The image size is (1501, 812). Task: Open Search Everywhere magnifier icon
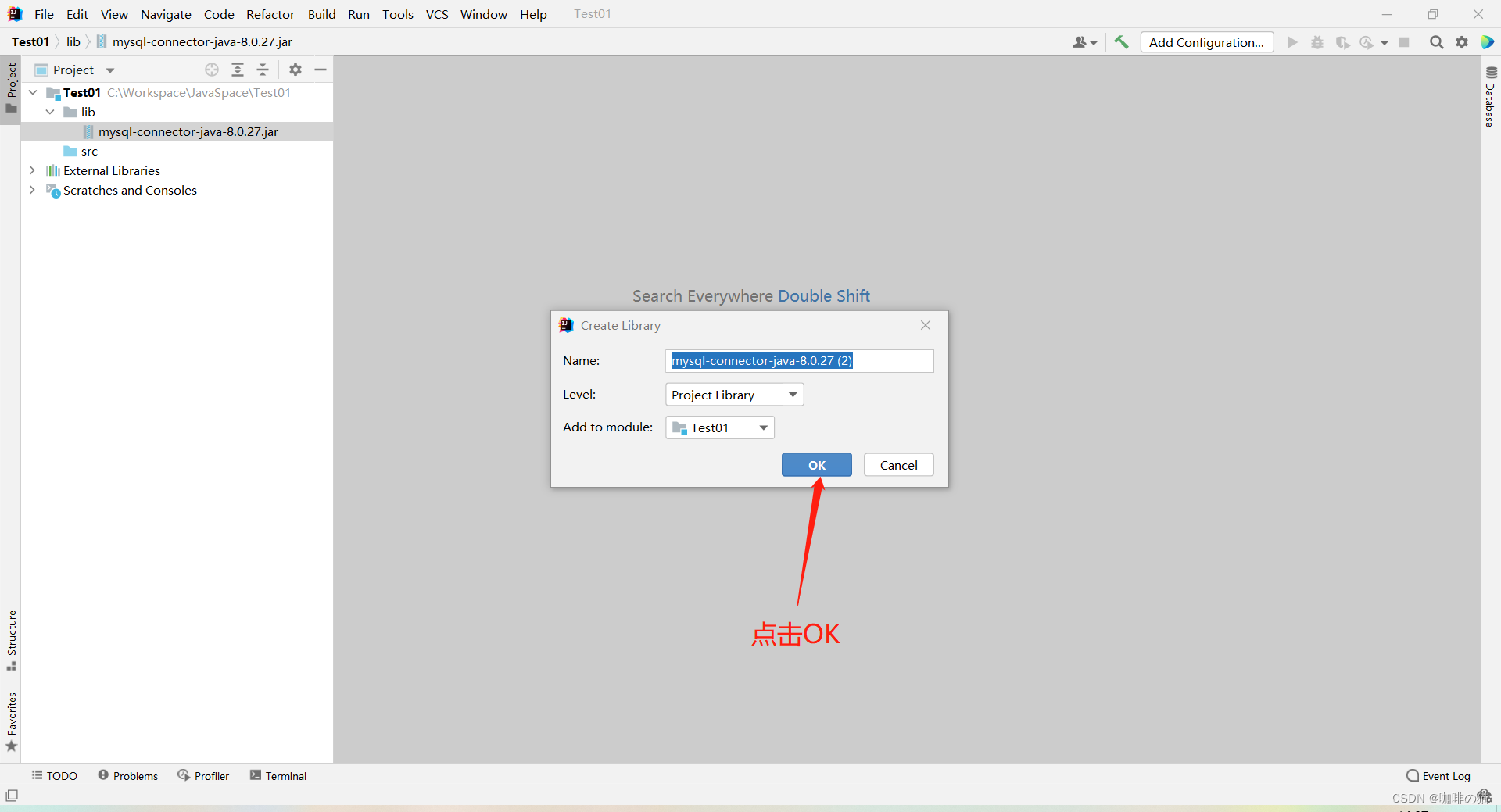coord(1436,42)
